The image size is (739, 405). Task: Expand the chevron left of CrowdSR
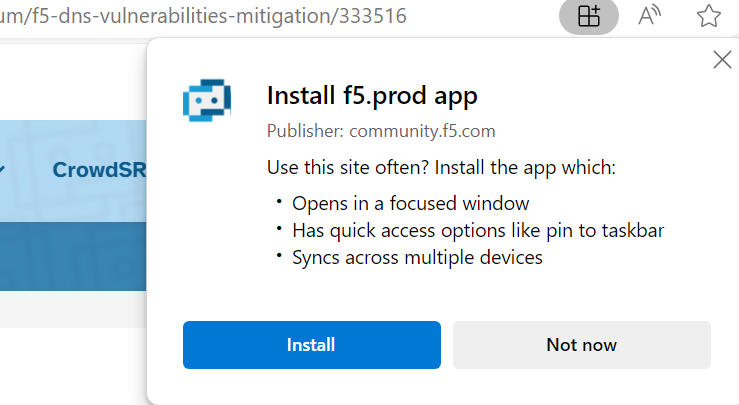pyautogui.click(x=3, y=170)
